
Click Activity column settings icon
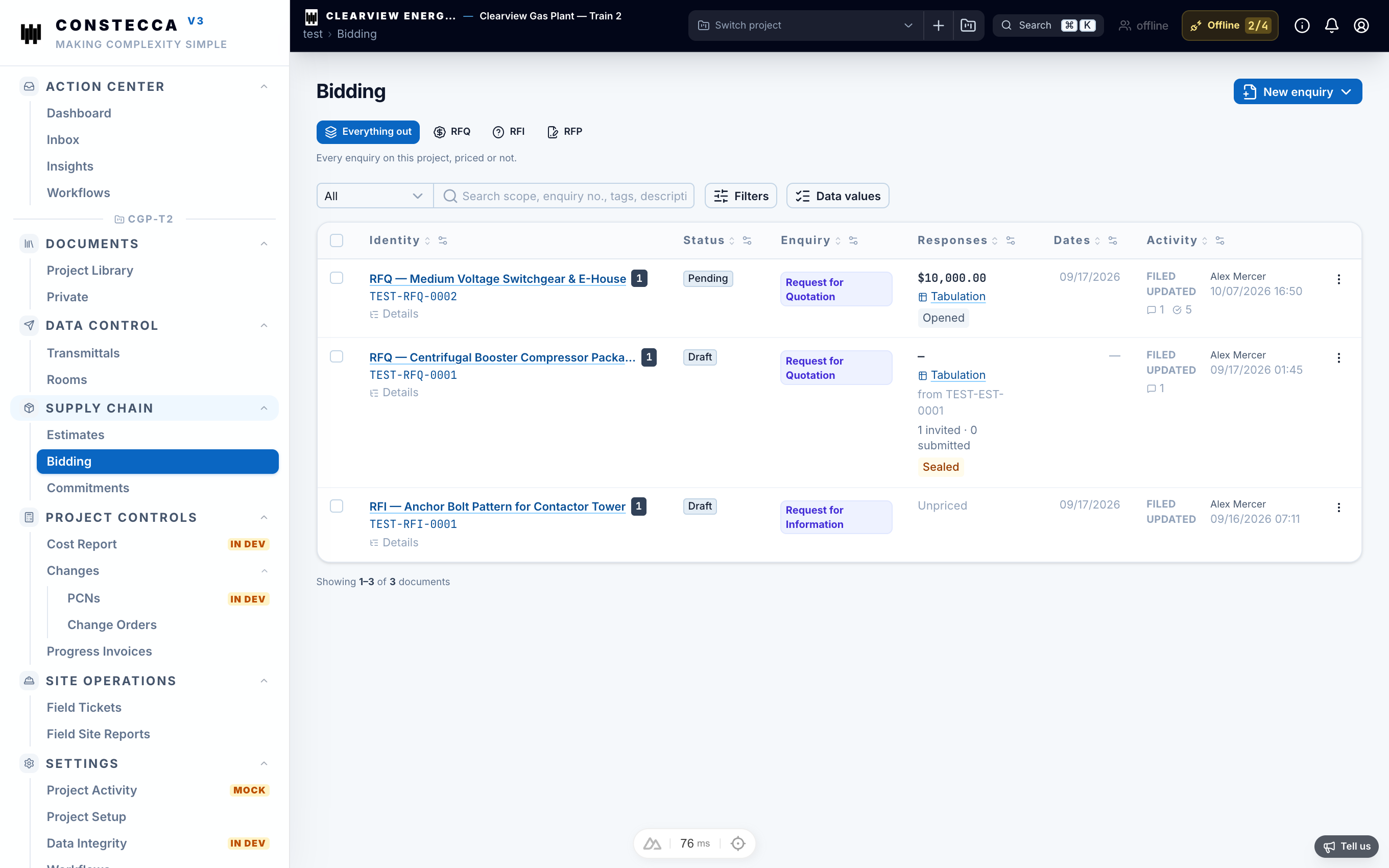pyautogui.click(x=1219, y=240)
